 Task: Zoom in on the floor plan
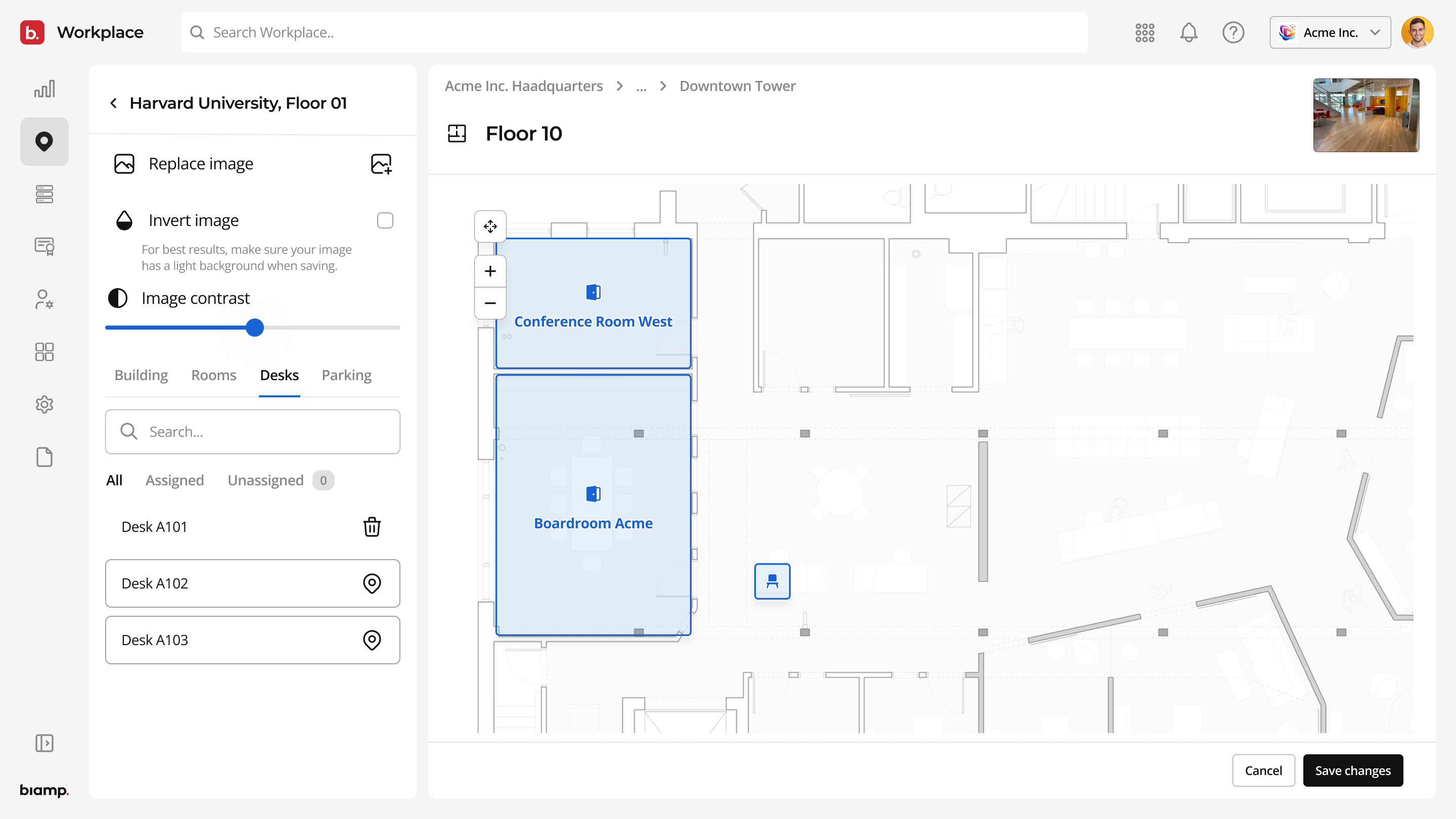pos(490,271)
